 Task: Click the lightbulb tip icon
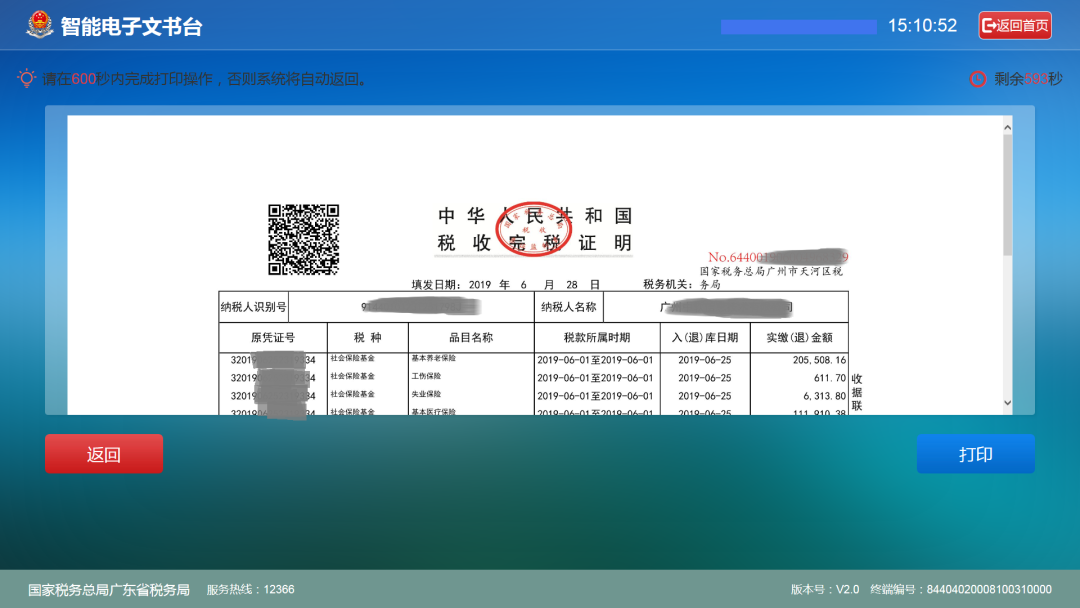(x=26, y=78)
